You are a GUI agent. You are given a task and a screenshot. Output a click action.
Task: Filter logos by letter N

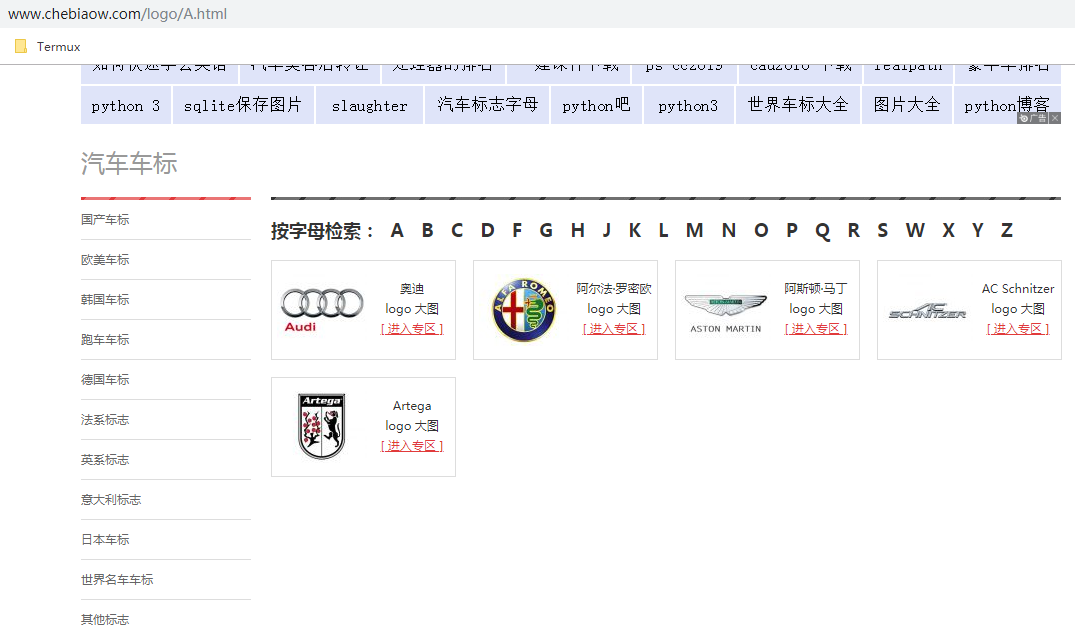point(729,230)
